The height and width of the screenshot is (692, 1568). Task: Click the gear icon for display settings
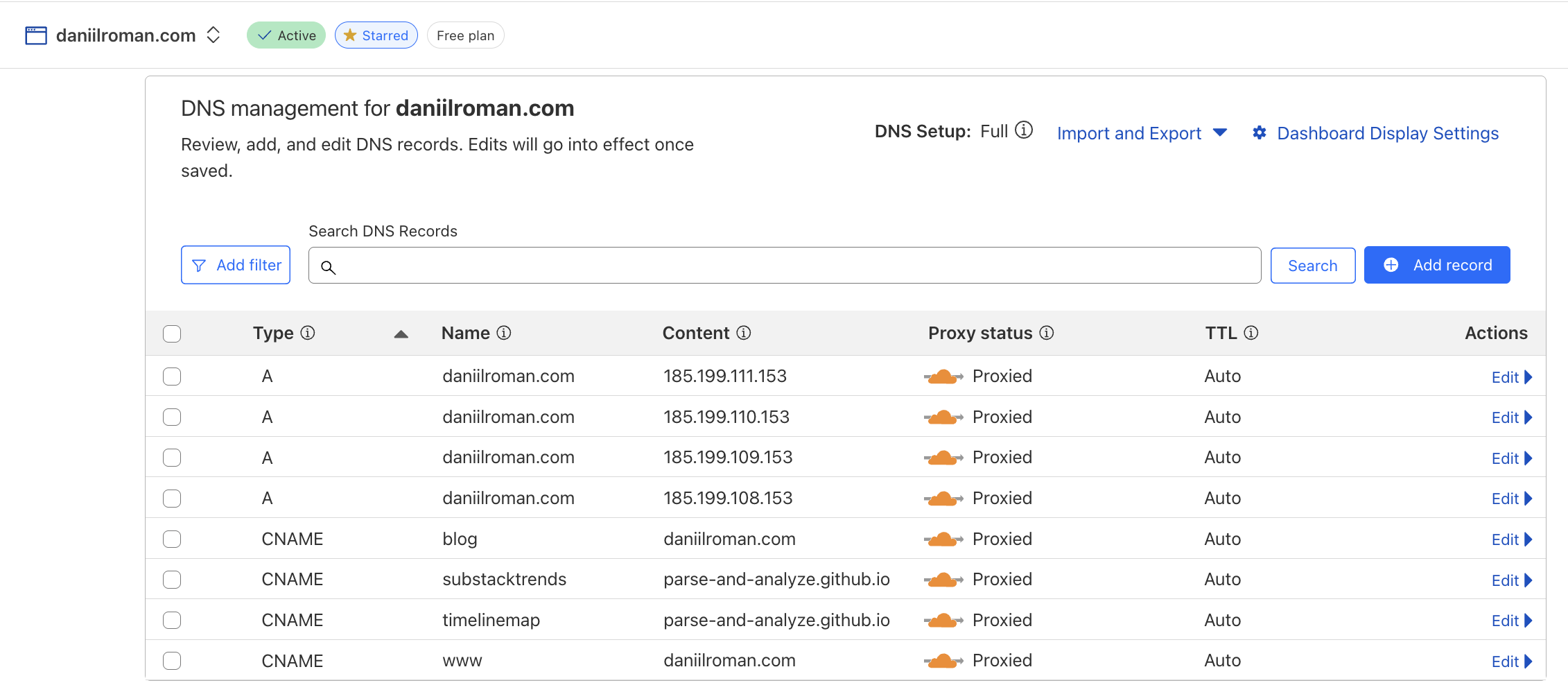1260,132
